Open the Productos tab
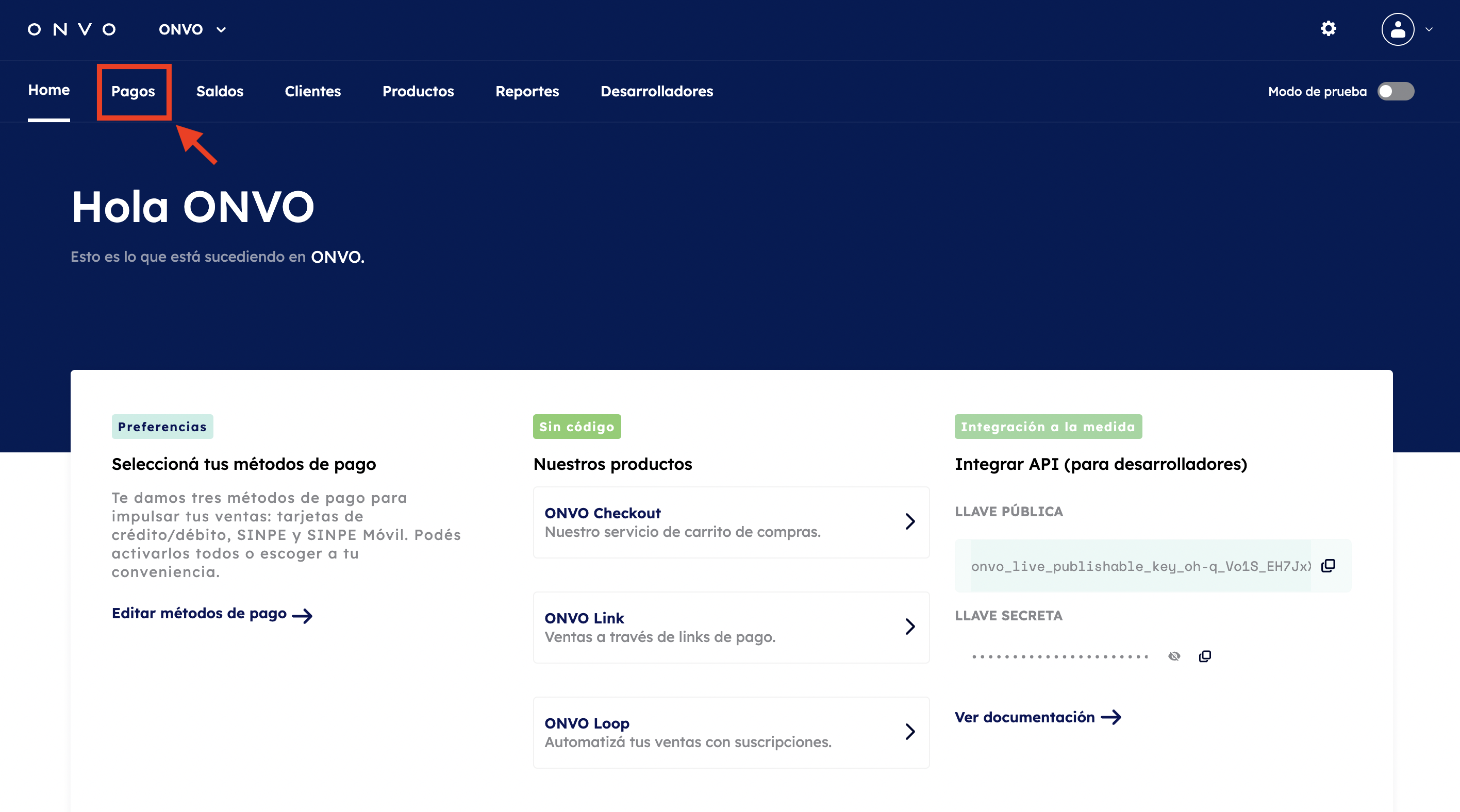1460x812 pixels. (418, 91)
